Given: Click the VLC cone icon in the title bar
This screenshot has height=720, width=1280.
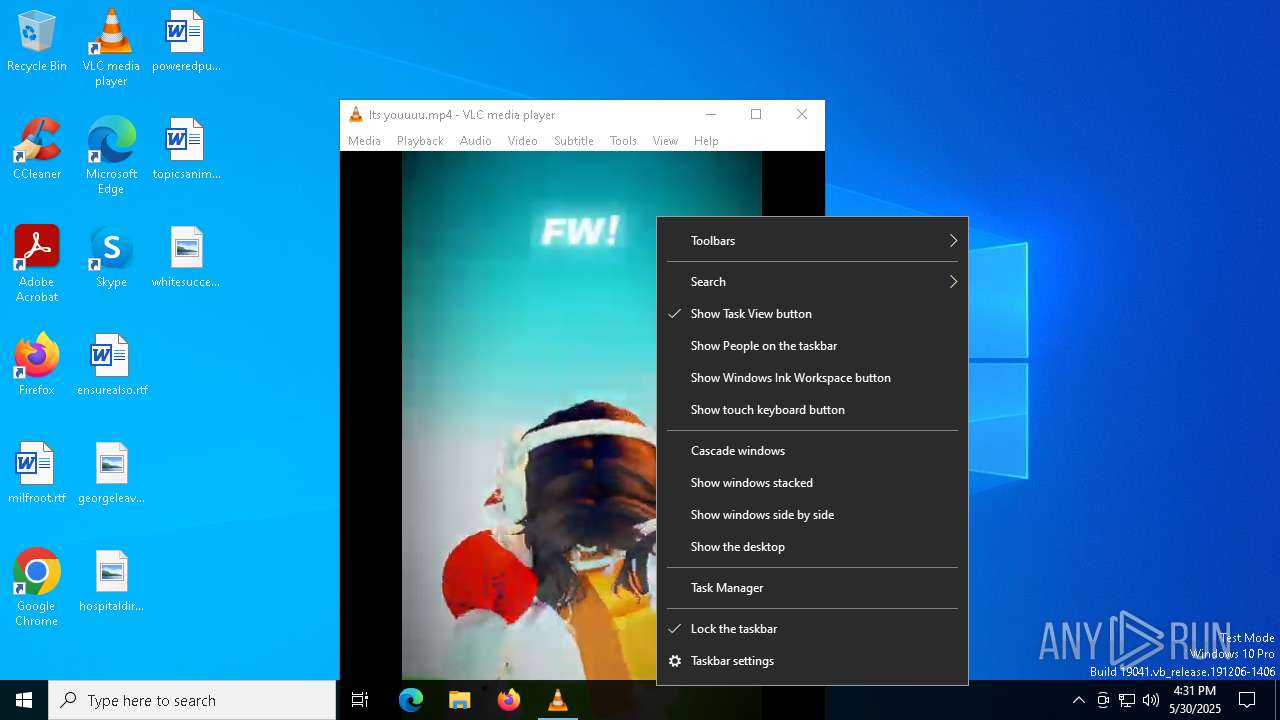Looking at the screenshot, I should [x=355, y=114].
